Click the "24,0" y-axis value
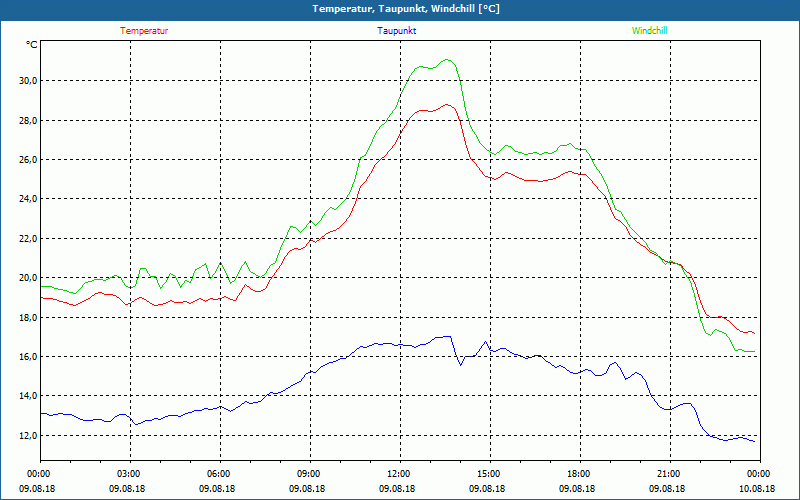This screenshot has width=800, height=500. 28,198
